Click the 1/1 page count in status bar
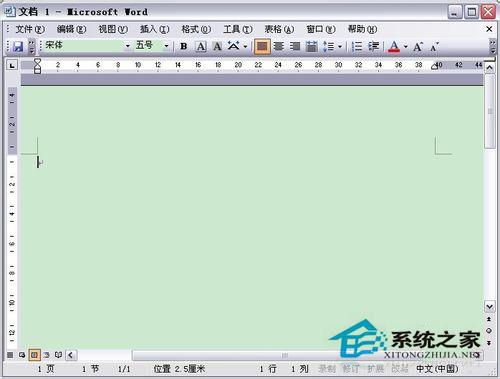Screen dimensions: 500x379 124,369
